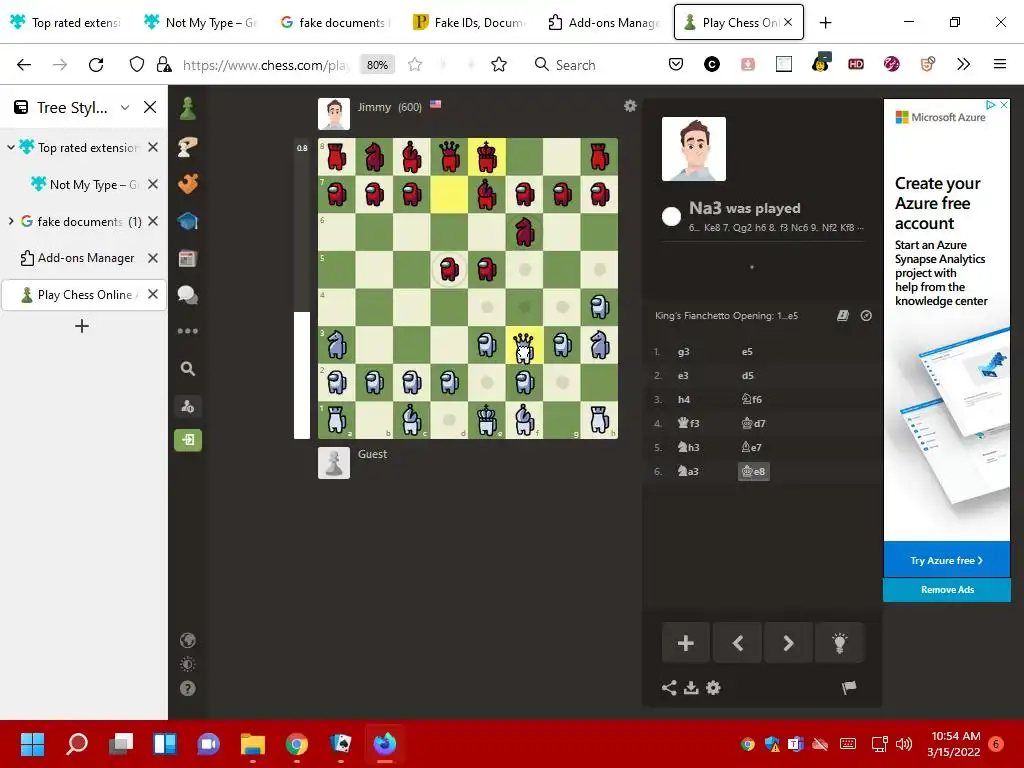Open the chess.com home pawn logo
This screenshot has height=768, width=1024.
pos(187,108)
